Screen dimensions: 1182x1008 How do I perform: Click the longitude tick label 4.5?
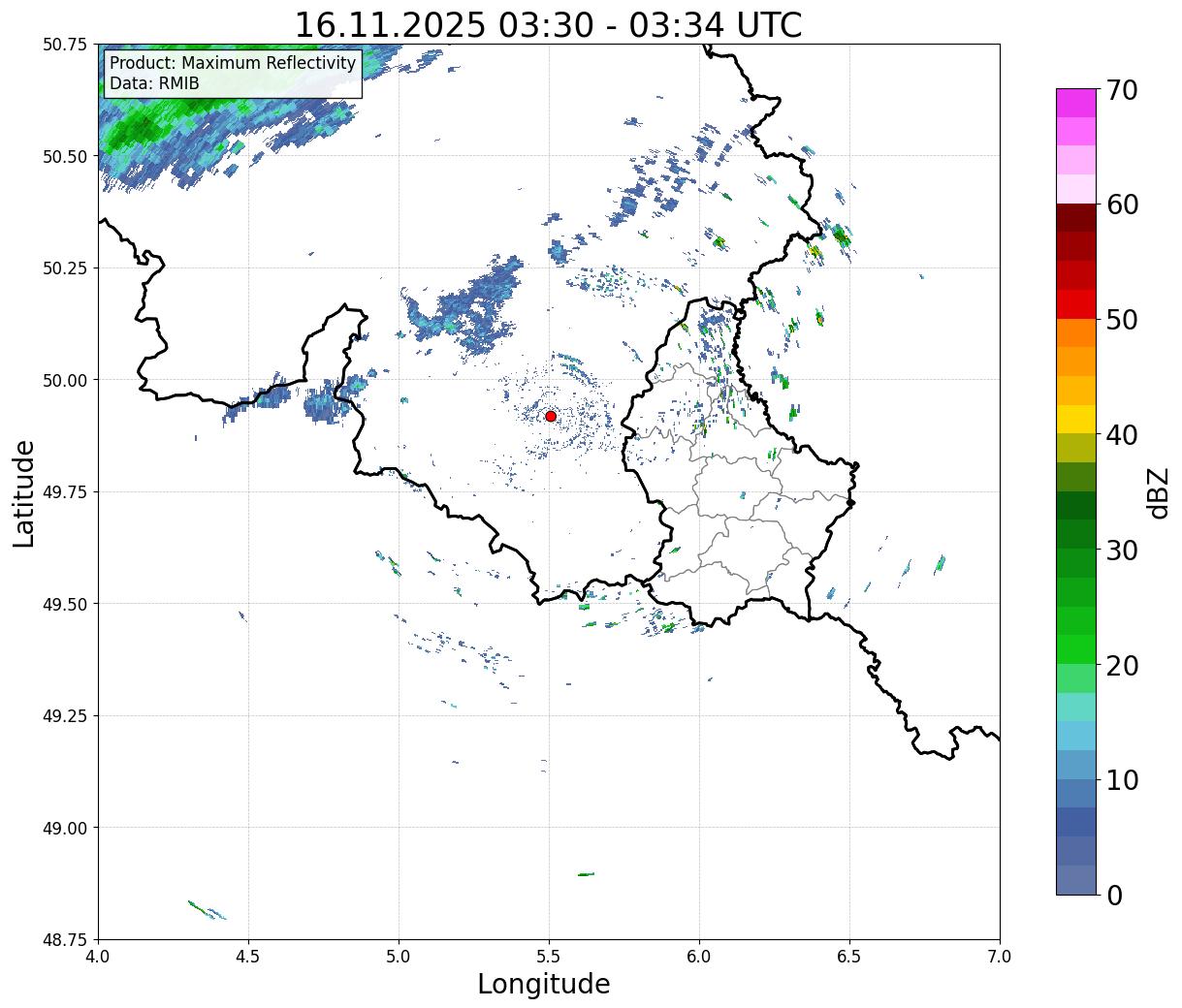pyautogui.click(x=248, y=956)
